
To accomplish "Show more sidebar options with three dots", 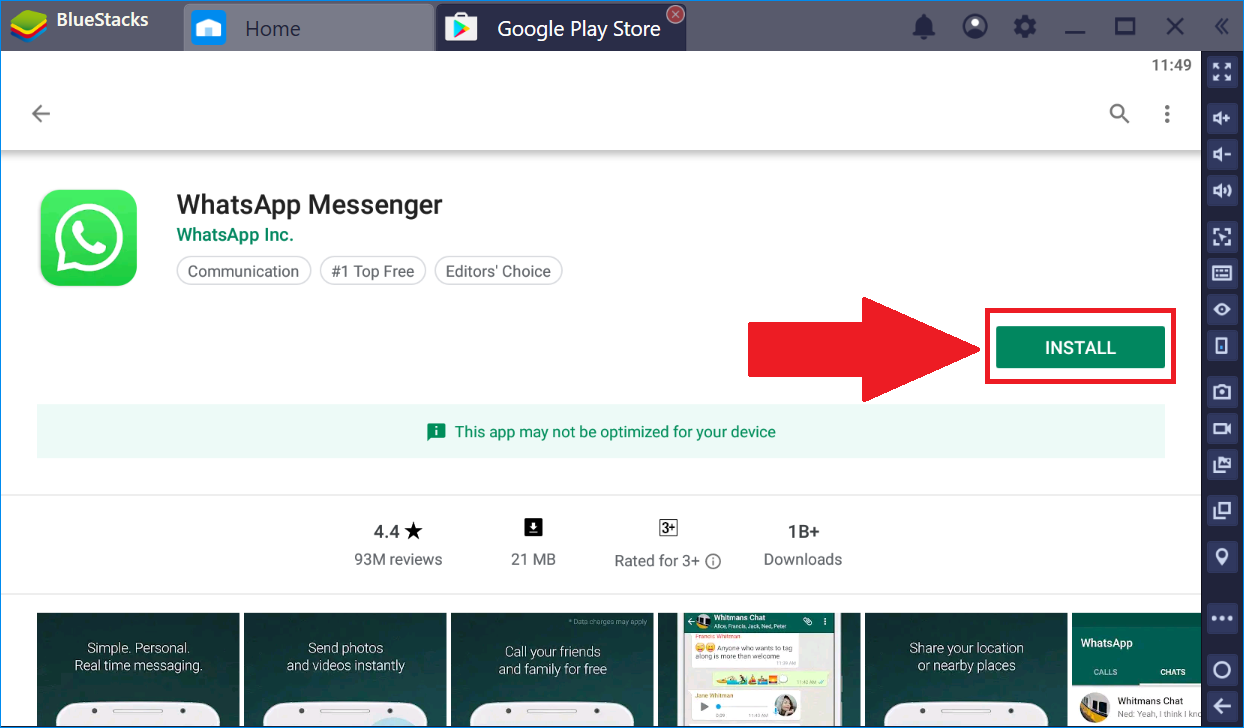I will (1221, 618).
